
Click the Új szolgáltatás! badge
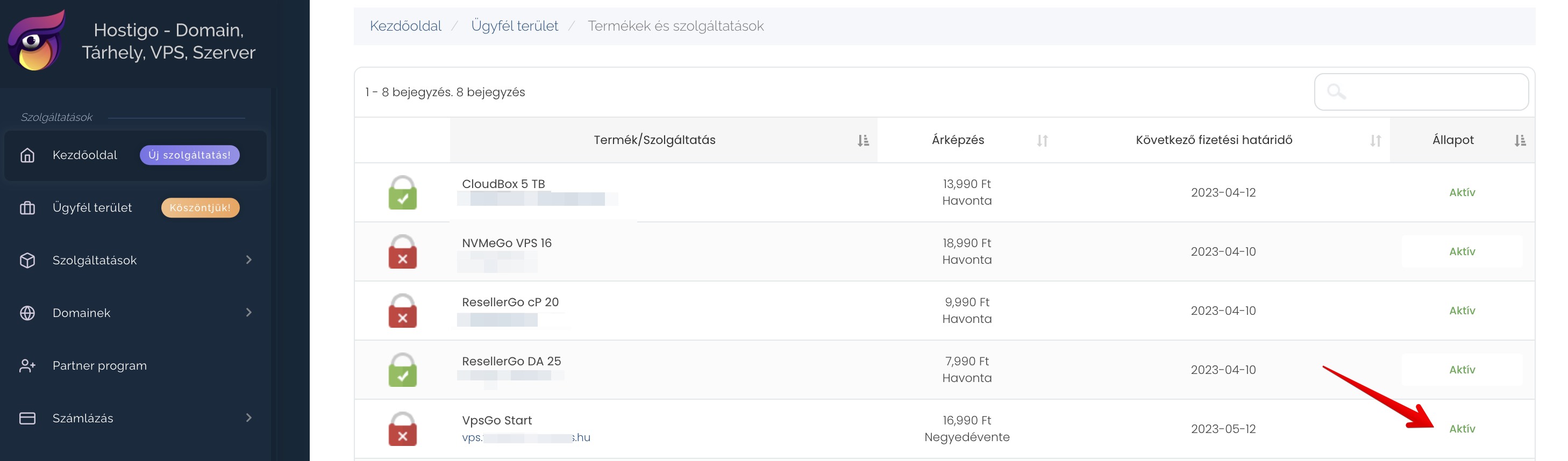[189, 155]
